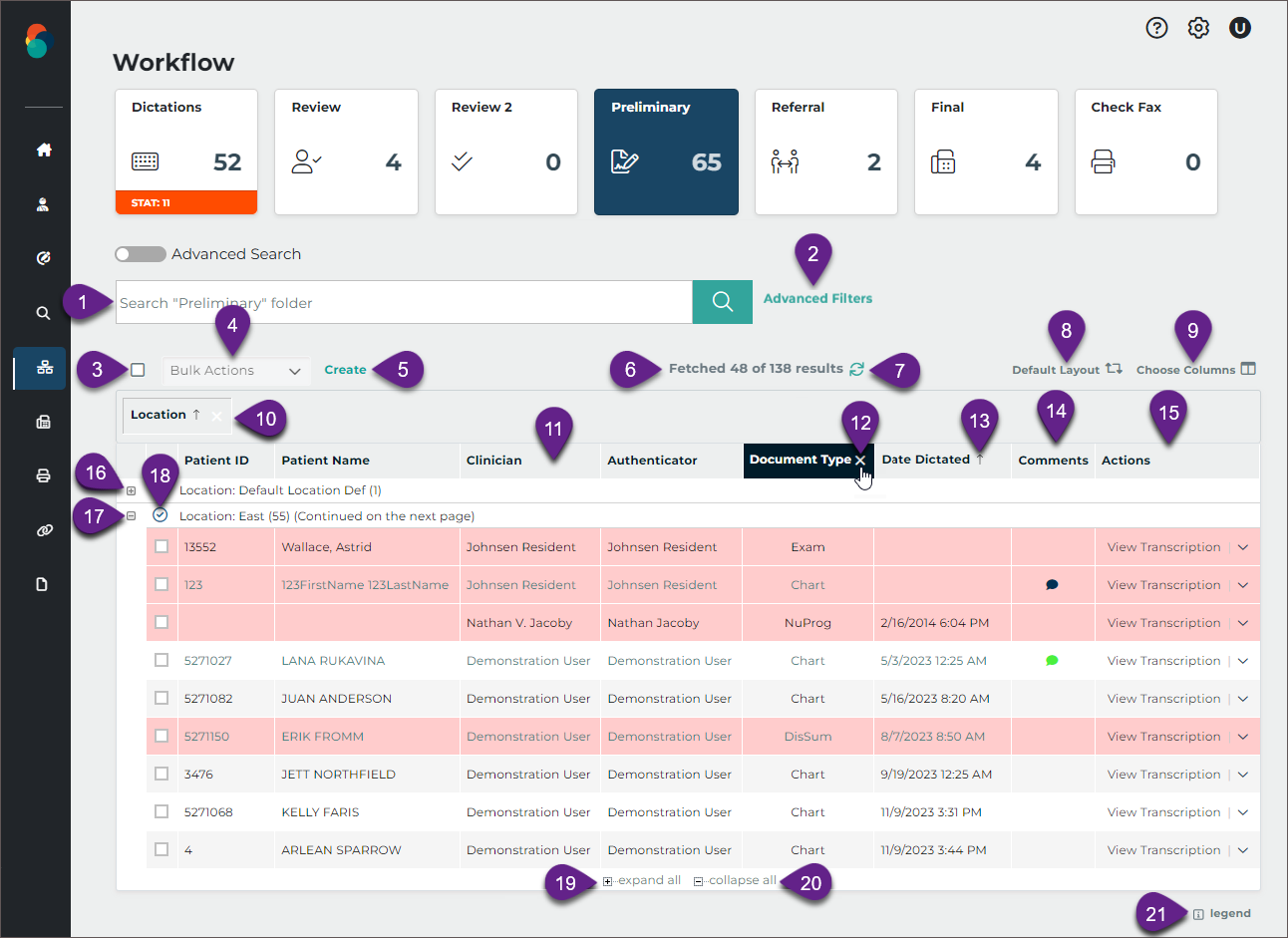Open settings gear icon at top right
The image size is (1288, 938).
(x=1198, y=28)
